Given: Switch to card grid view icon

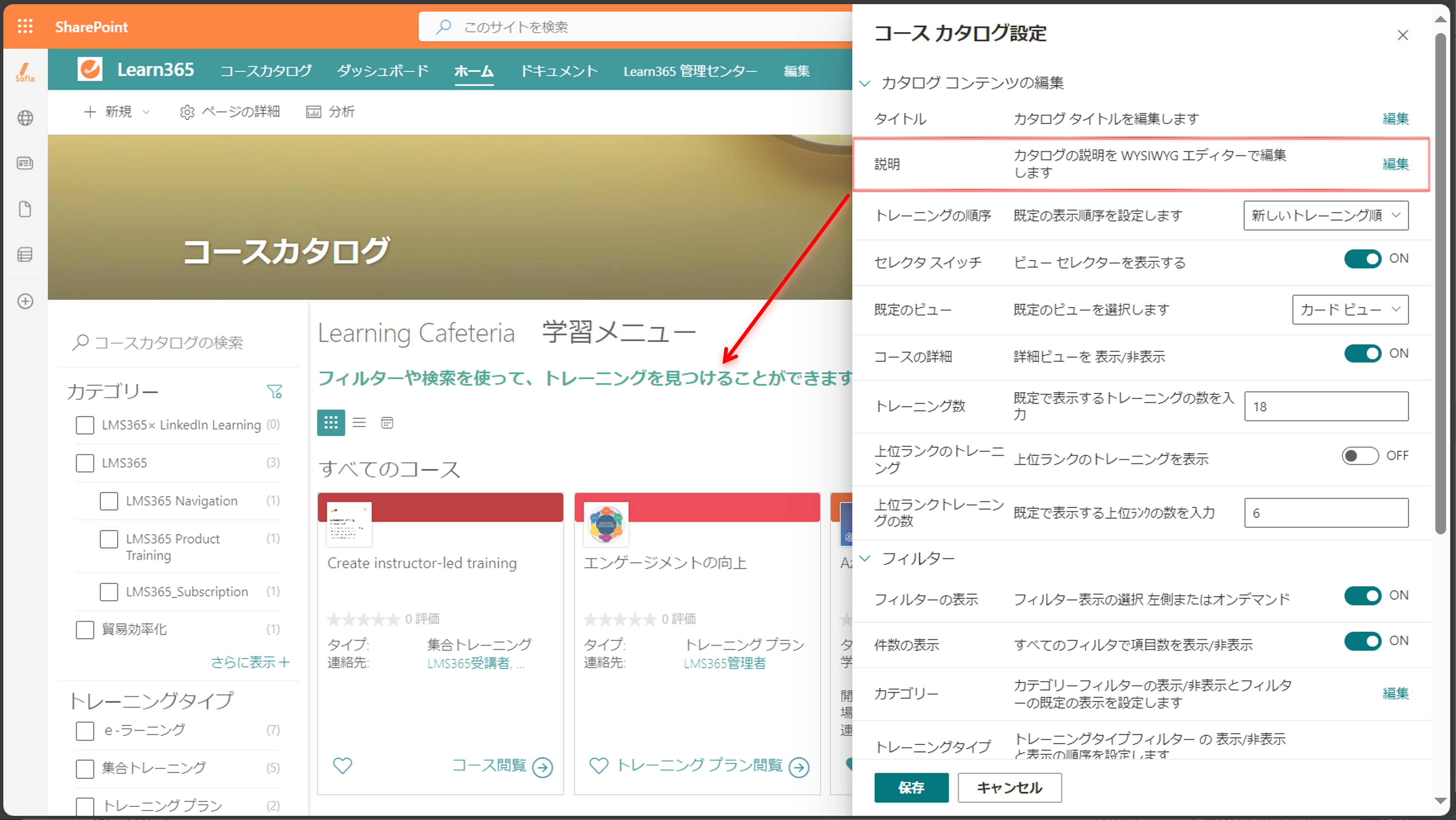Looking at the screenshot, I should (330, 423).
